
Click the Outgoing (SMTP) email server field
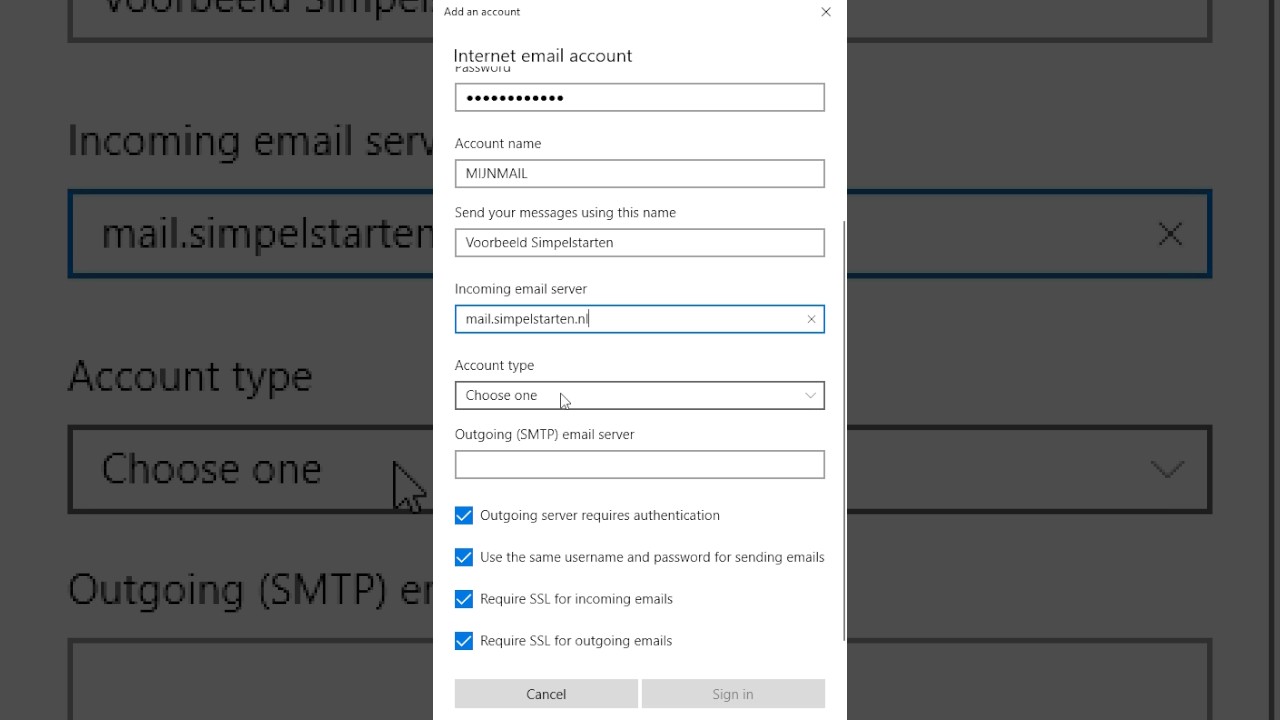tap(640, 464)
